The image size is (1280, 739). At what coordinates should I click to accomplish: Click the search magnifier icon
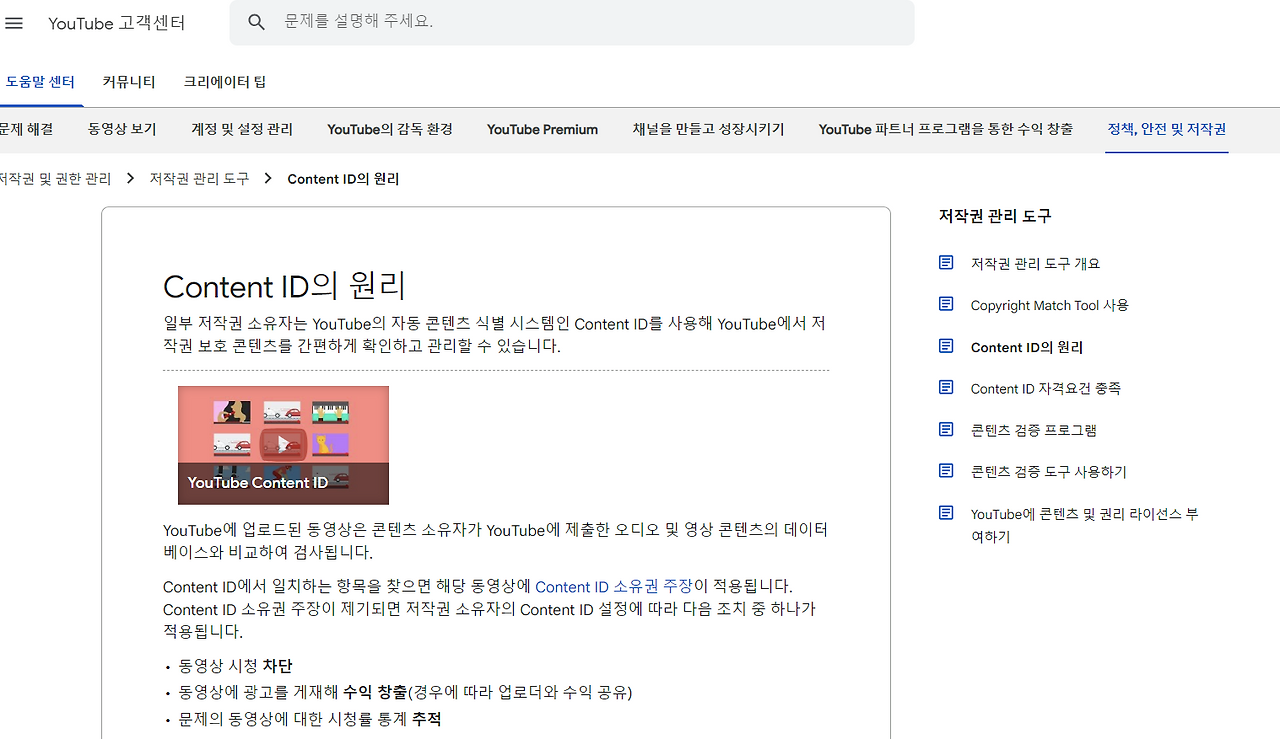tap(256, 22)
